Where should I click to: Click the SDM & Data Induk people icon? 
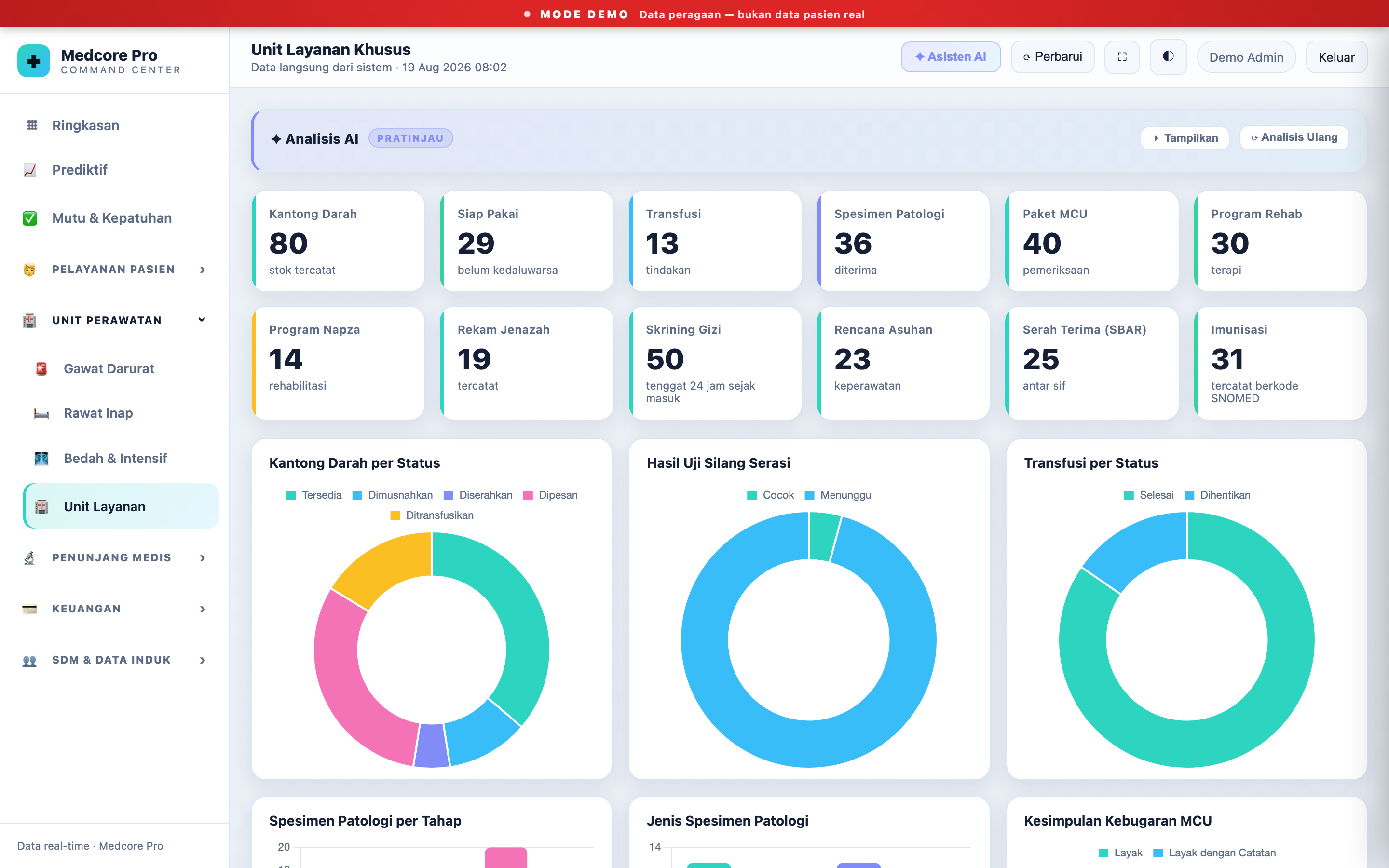pyautogui.click(x=29, y=660)
